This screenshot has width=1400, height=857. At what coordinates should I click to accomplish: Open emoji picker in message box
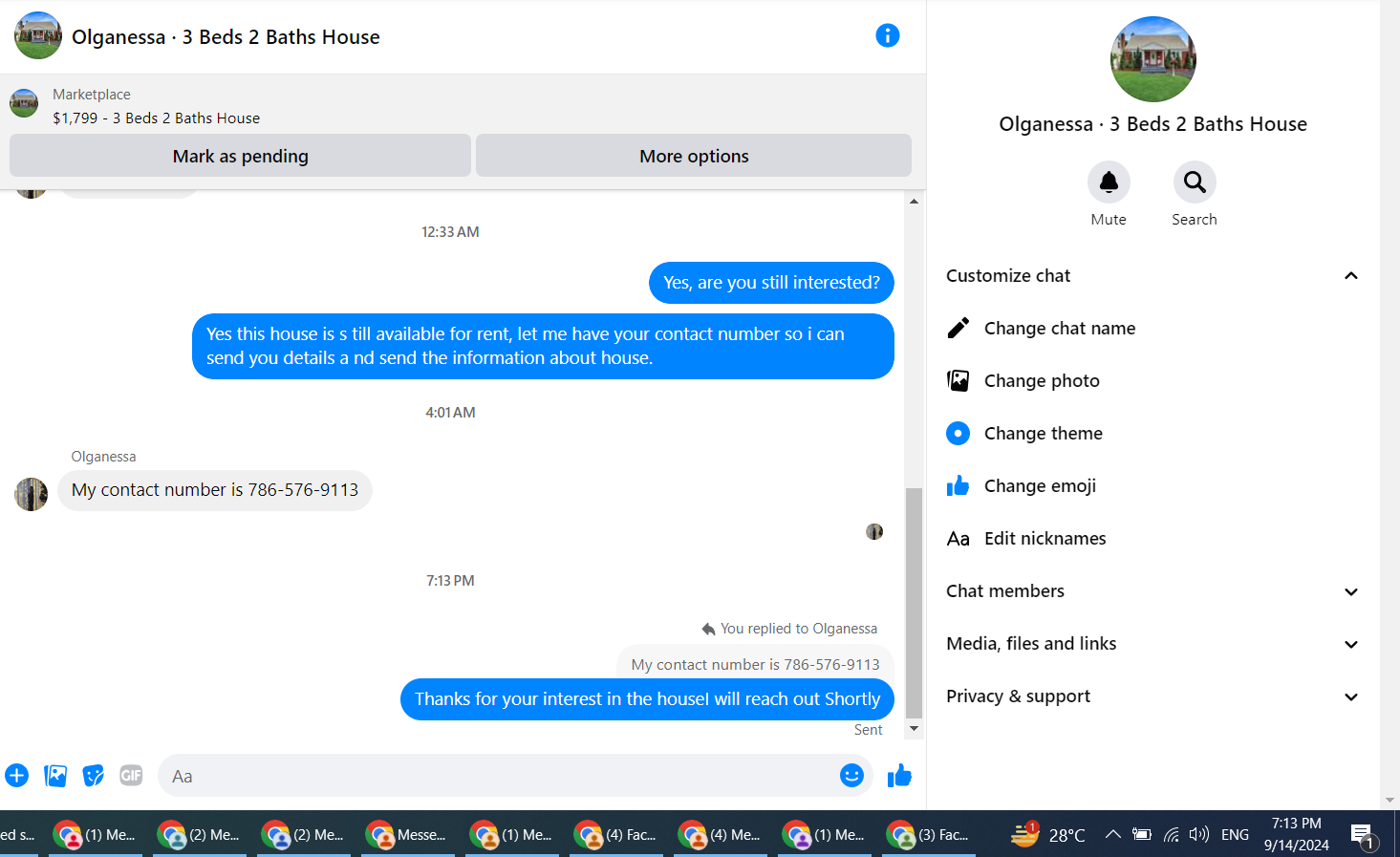(851, 776)
